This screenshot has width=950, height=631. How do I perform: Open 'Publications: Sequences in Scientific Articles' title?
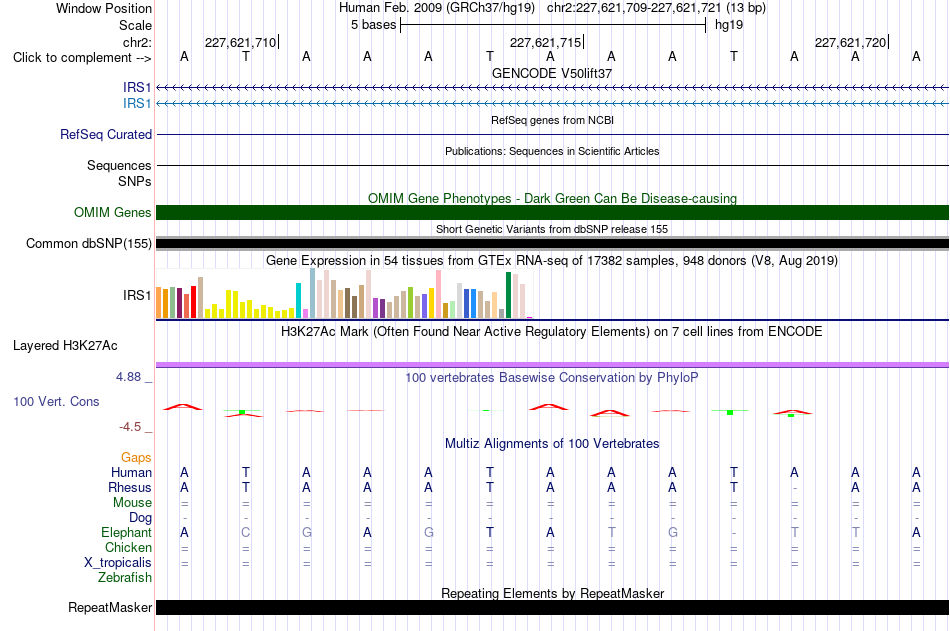[x=552, y=151]
